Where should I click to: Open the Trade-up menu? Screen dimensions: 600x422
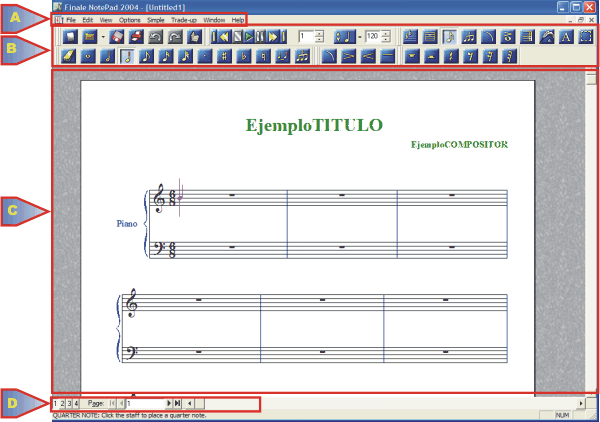tap(184, 20)
